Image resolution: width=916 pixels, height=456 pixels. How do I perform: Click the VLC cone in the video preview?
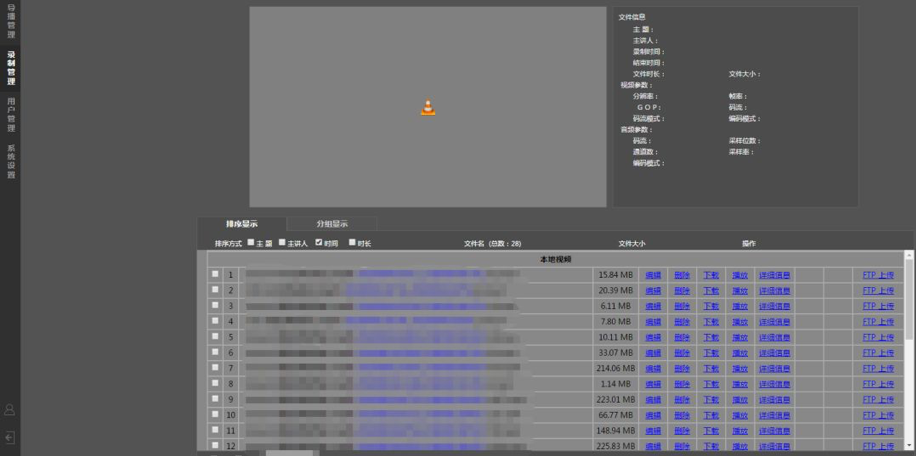click(428, 108)
